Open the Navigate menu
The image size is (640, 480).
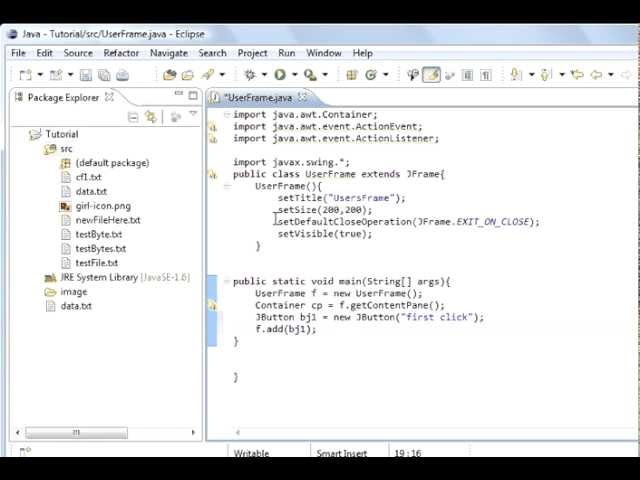pyautogui.click(x=169, y=53)
